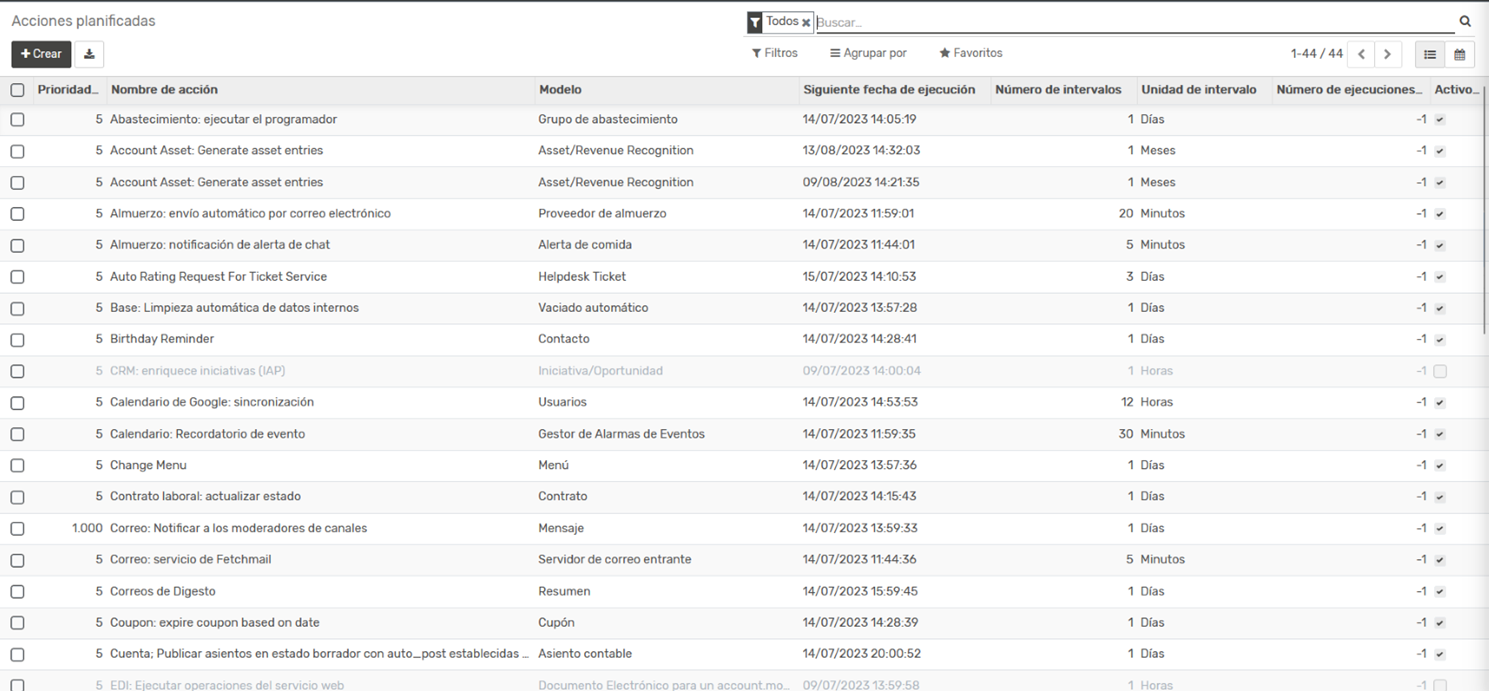
Task: Click the Buscar search field
Action: (x=1130, y=22)
